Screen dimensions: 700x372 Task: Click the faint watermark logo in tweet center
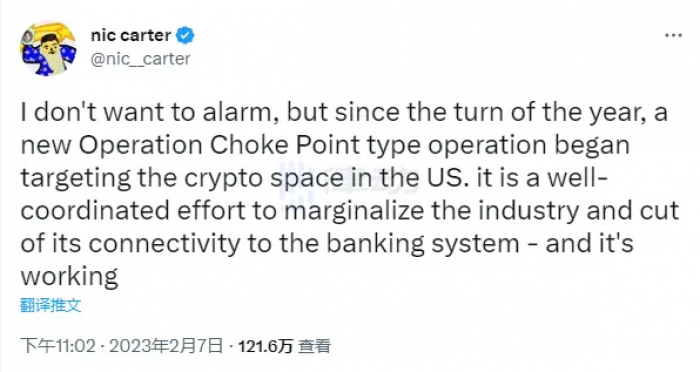point(348,179)
